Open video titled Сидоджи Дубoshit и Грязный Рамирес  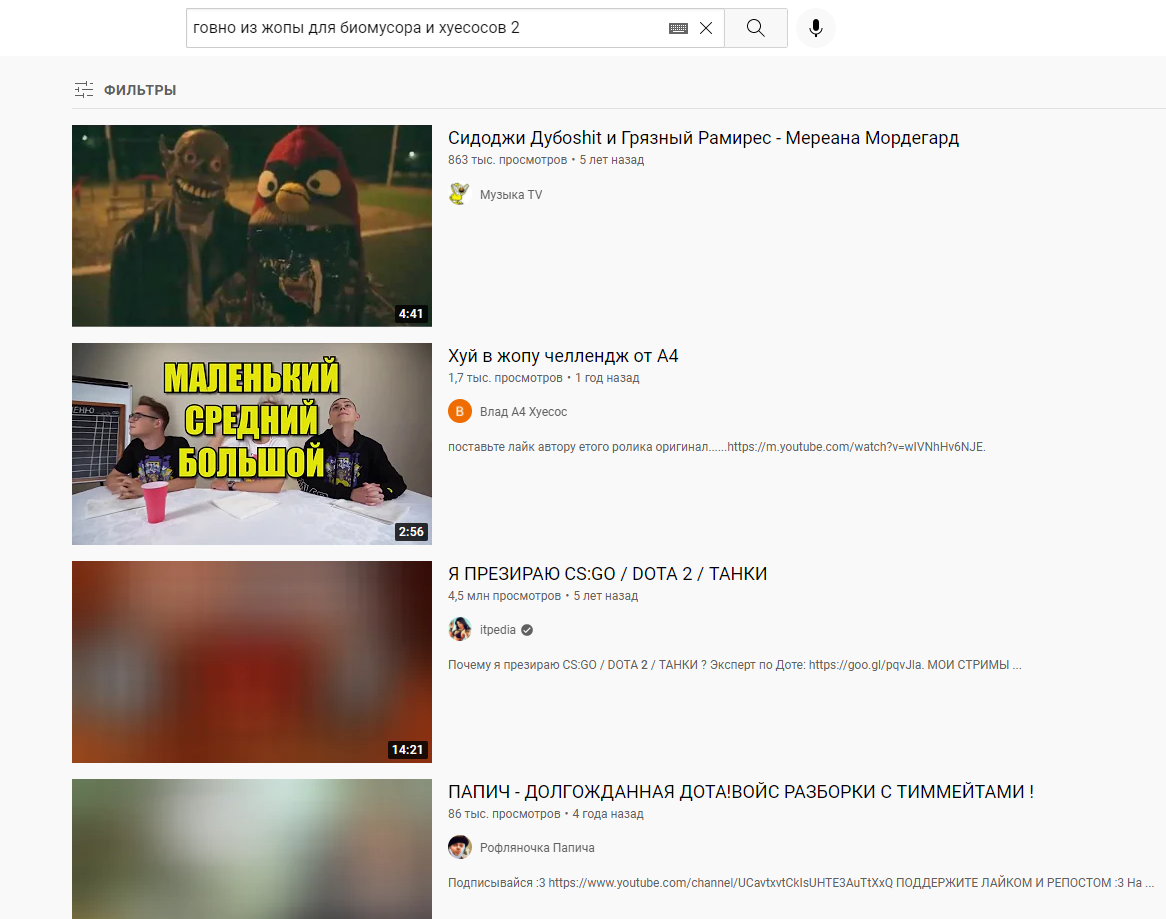703,138
